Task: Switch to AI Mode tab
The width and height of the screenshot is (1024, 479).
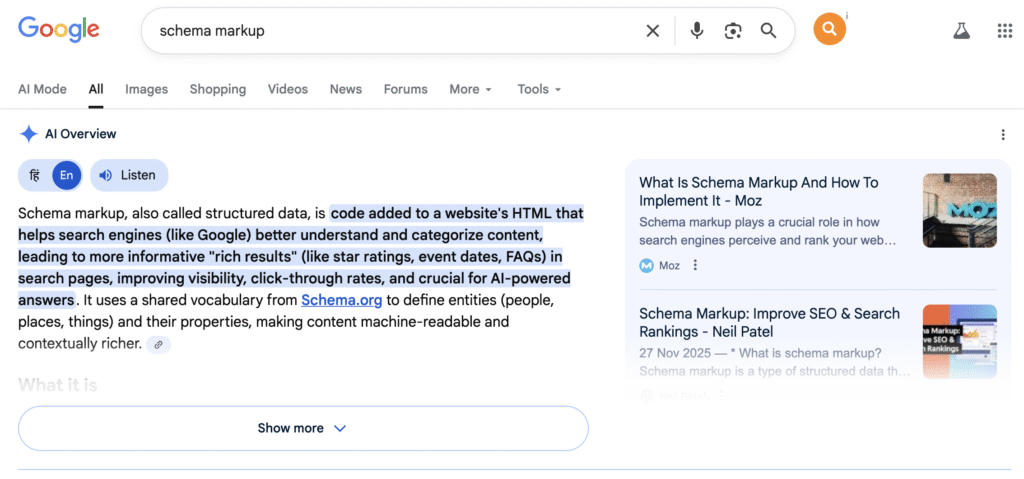Action: click(x=42, y=90)
